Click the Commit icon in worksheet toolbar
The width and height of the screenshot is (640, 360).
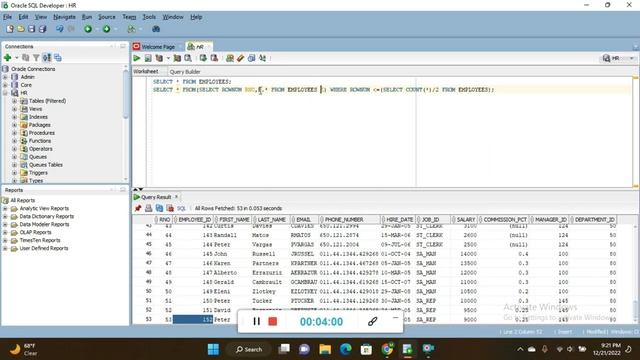[203, 58]
